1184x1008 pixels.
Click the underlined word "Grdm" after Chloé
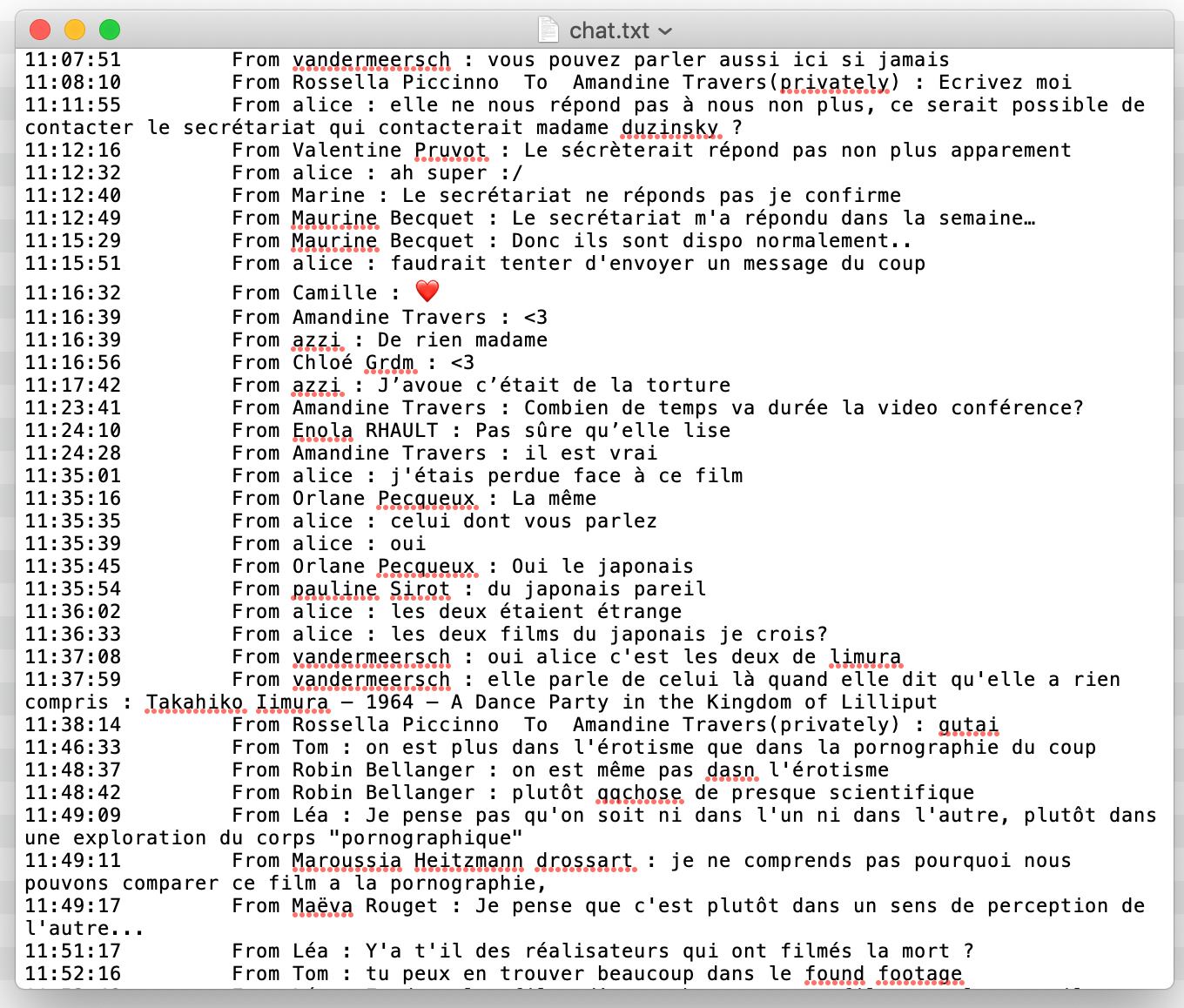pos(389,363)
